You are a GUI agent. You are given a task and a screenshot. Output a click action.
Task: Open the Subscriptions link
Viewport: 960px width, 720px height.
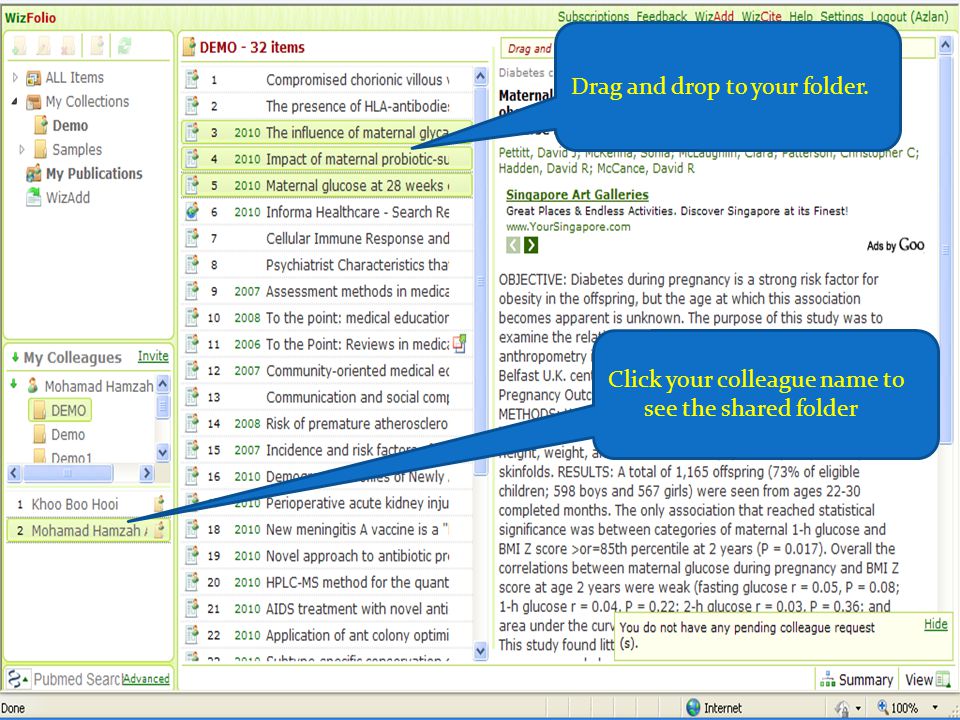coord(593,17)
